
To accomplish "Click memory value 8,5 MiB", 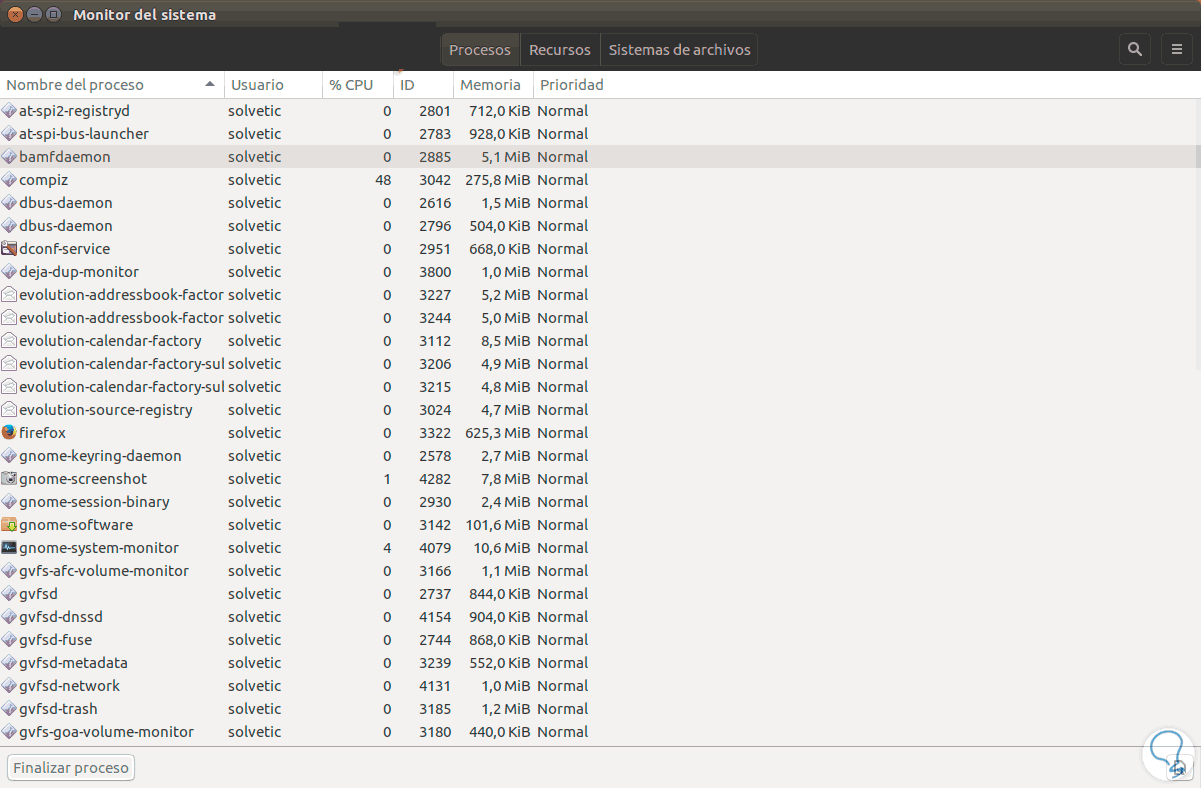I will 505,341.
